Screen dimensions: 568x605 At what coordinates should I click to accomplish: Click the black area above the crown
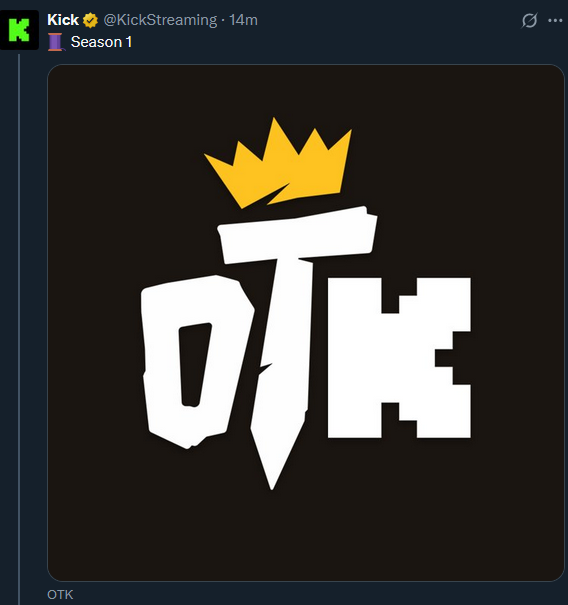tap(278, 91)
